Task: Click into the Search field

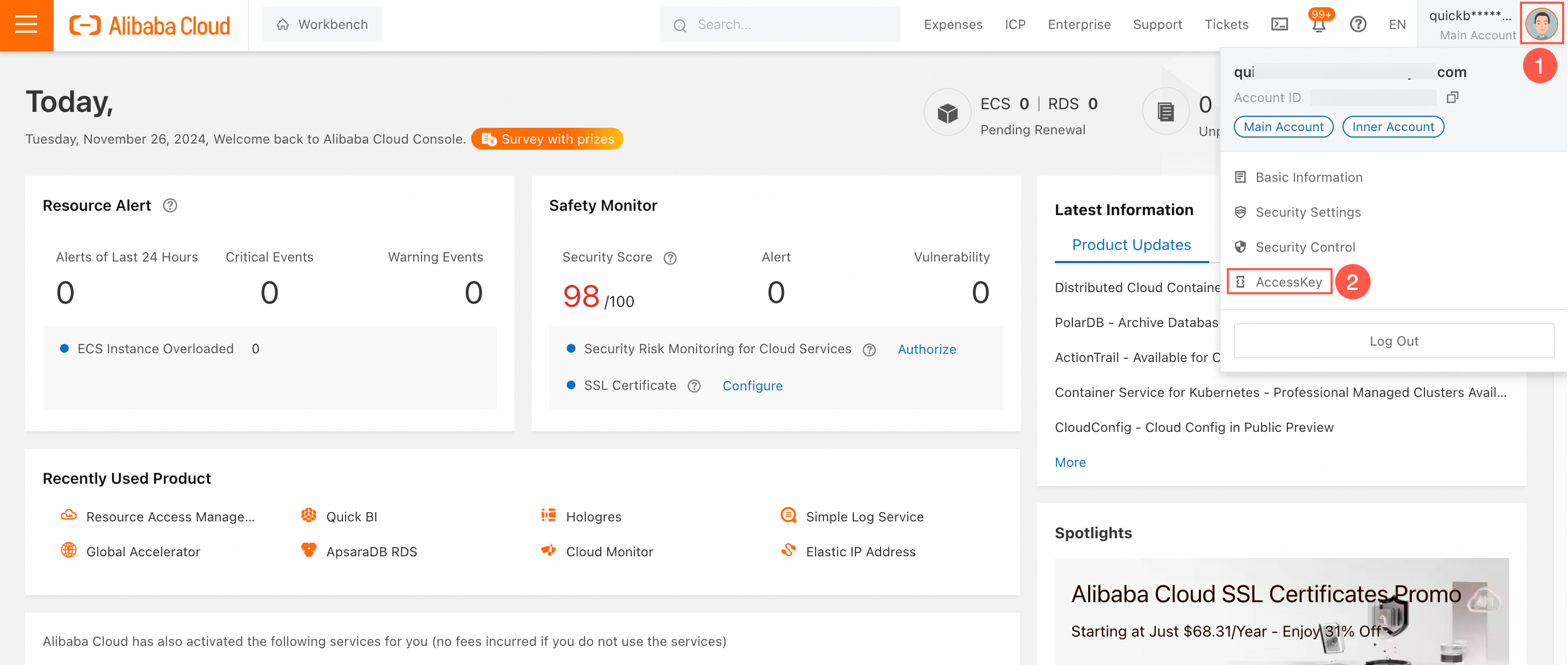Action: [779, 25]
